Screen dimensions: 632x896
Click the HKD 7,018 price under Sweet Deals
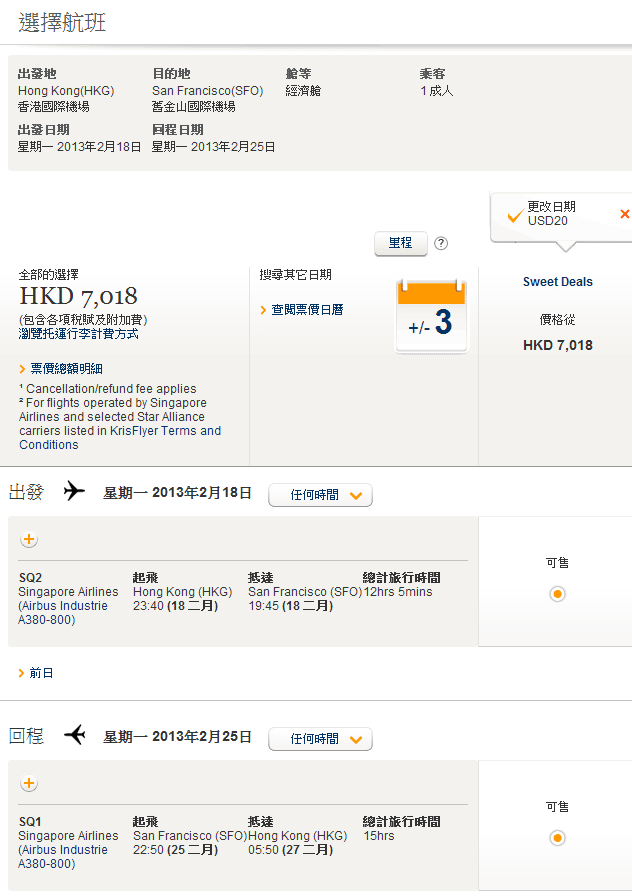pyautogui.click(x=557, y=345)
